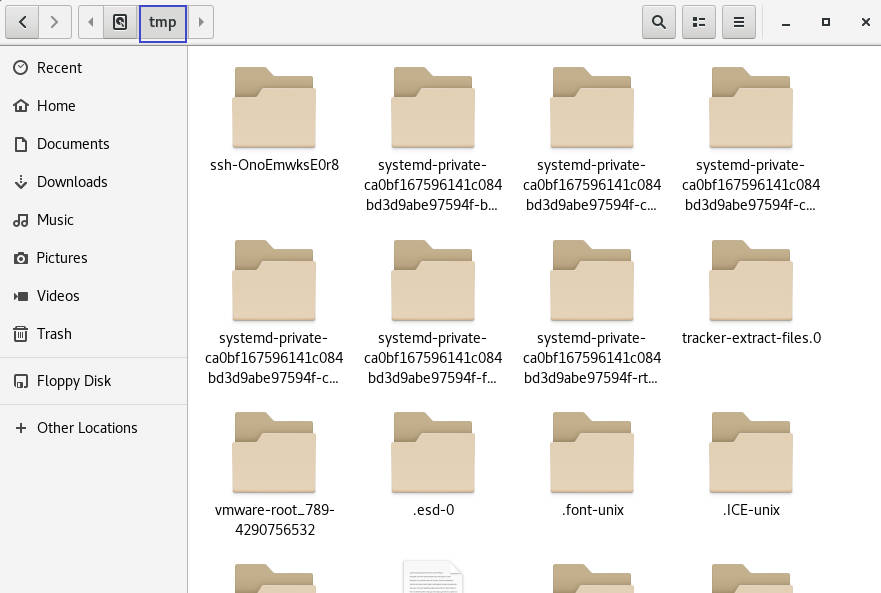Click the vmware-root_789-4290756532 name label
Viewport: 881px width, 593px height.
tap(274, 520)
